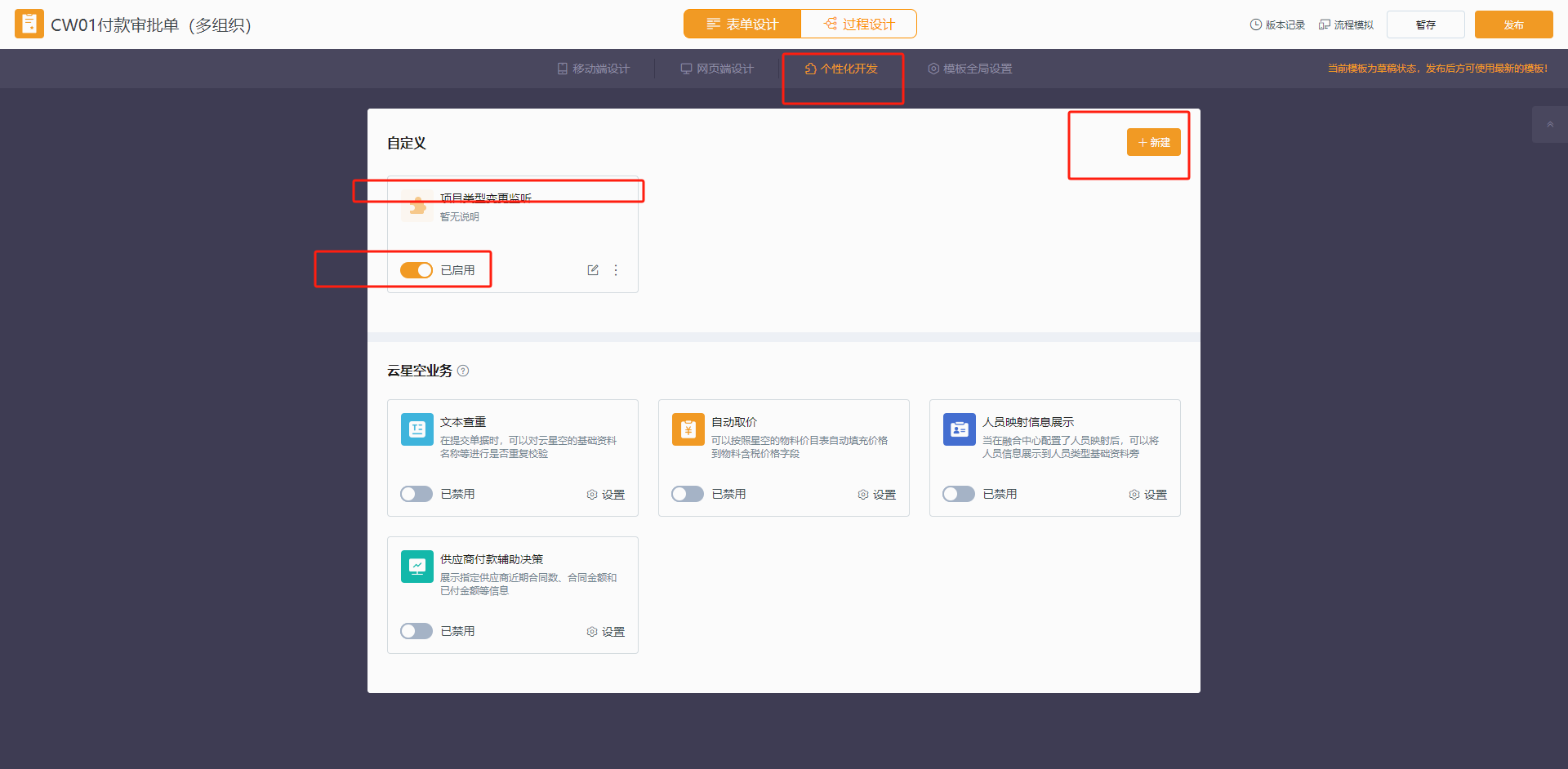Open 设置 for 供应商付款辅助决策

(605, 632)
